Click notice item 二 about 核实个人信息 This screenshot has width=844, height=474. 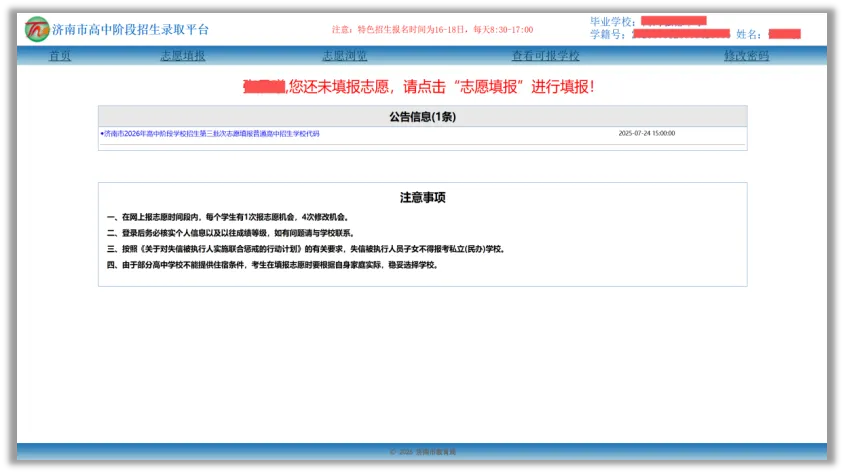(230, 233)
